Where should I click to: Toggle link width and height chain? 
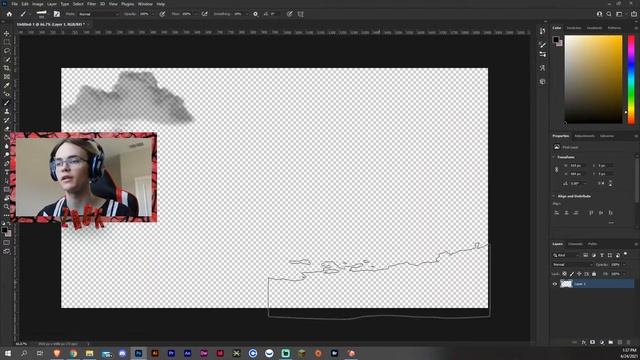point(556,169)
